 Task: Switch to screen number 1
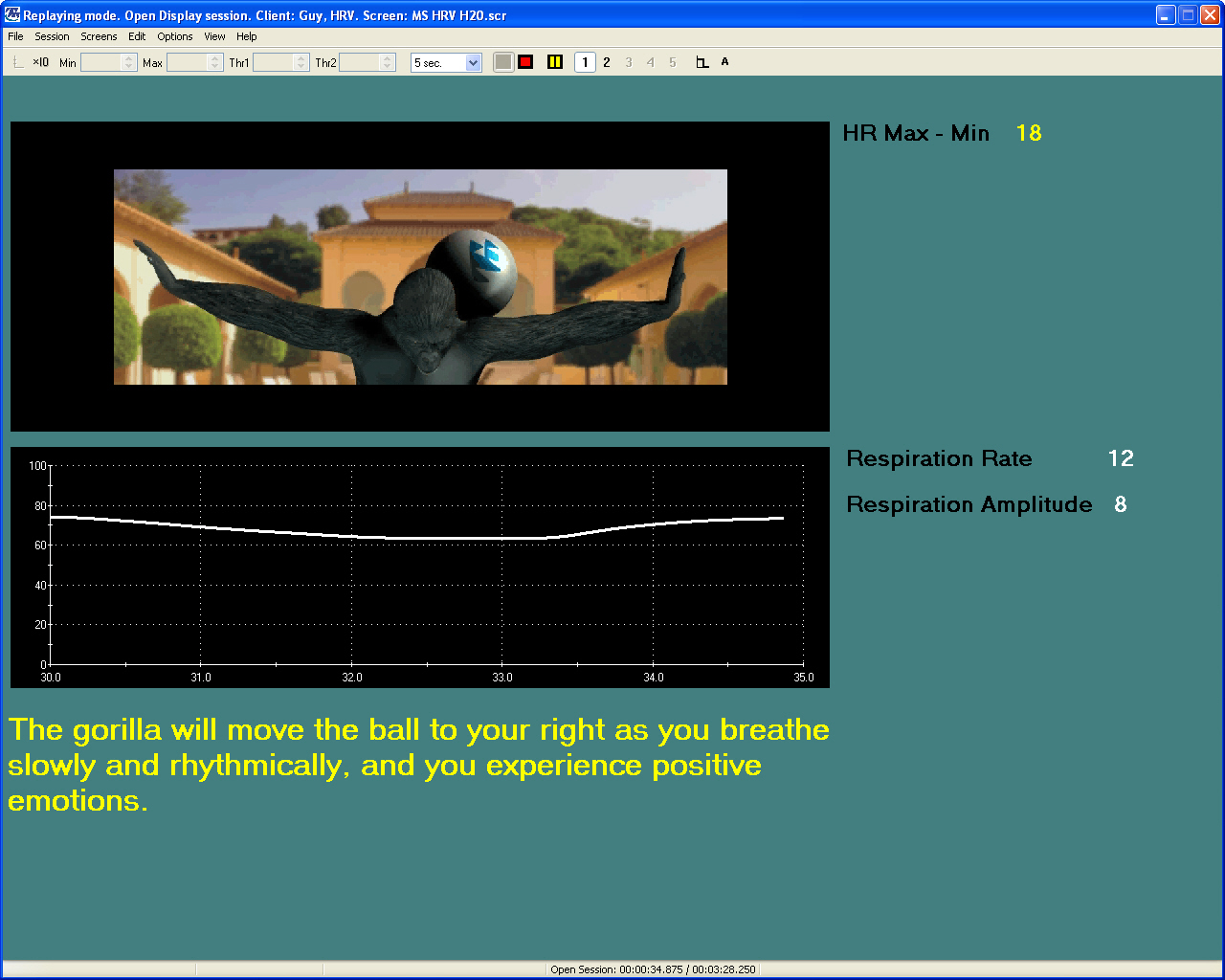click(x=585, y=62)
